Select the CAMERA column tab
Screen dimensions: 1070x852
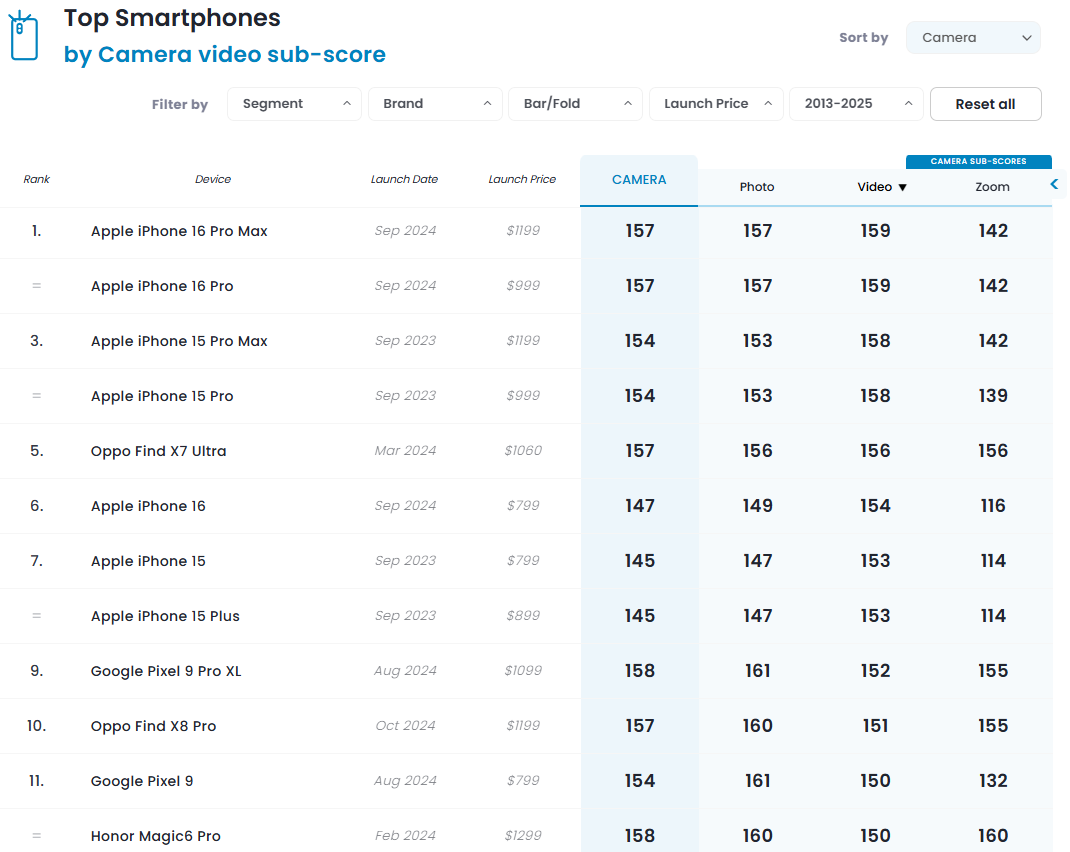[x=639, y=180]
